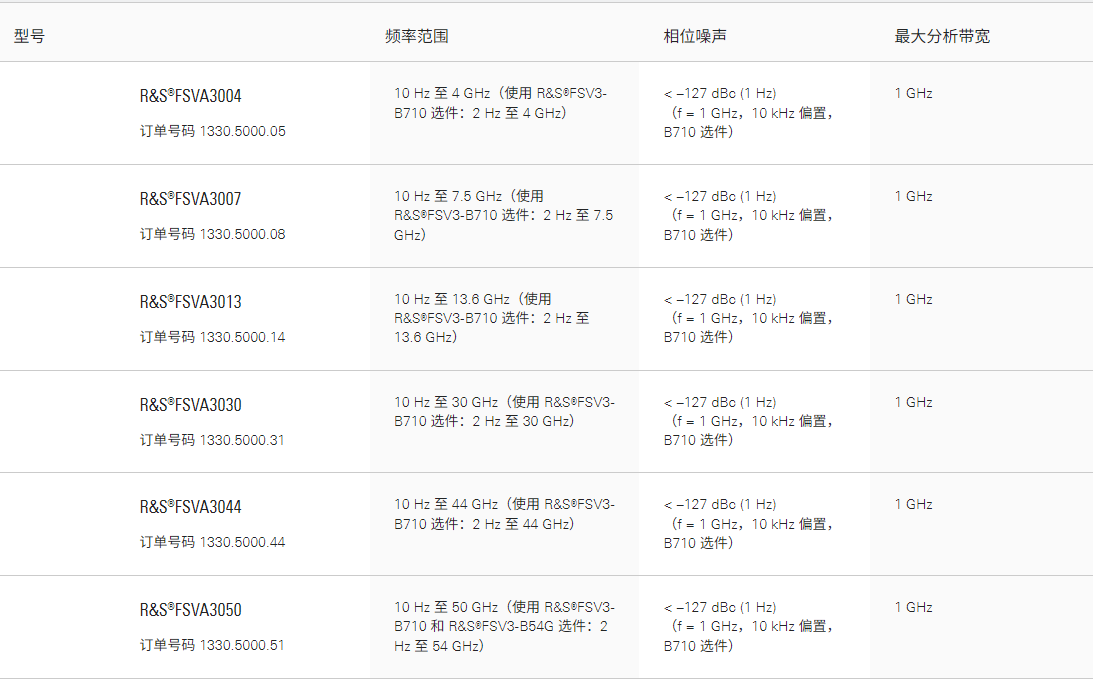Click order number 1330.5000.31

click(212, 440)
